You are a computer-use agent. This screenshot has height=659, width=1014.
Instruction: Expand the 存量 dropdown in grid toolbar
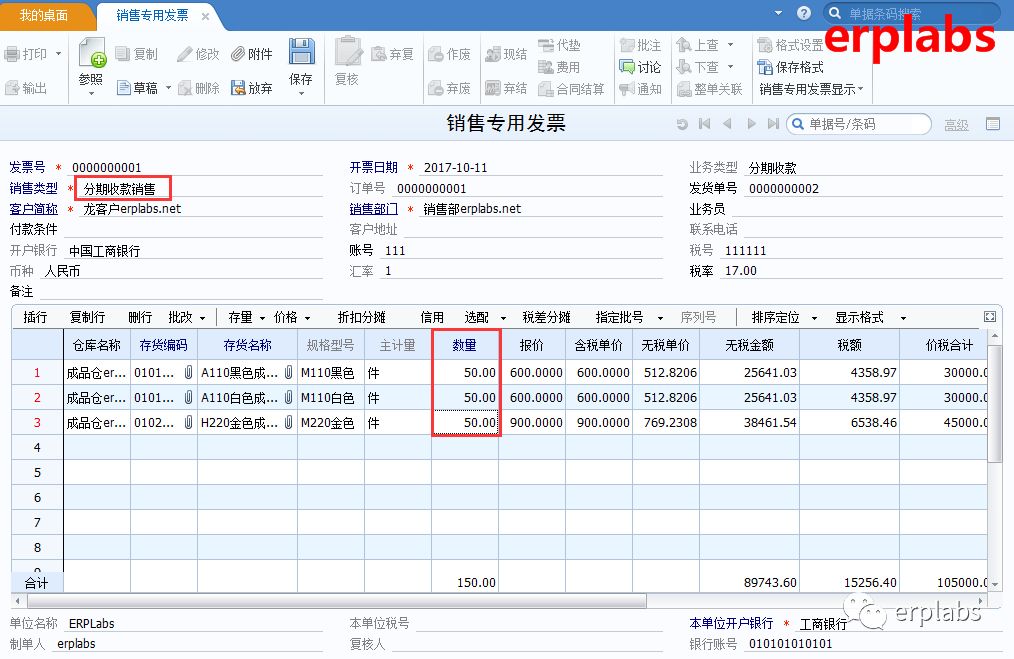coord(263,318)
